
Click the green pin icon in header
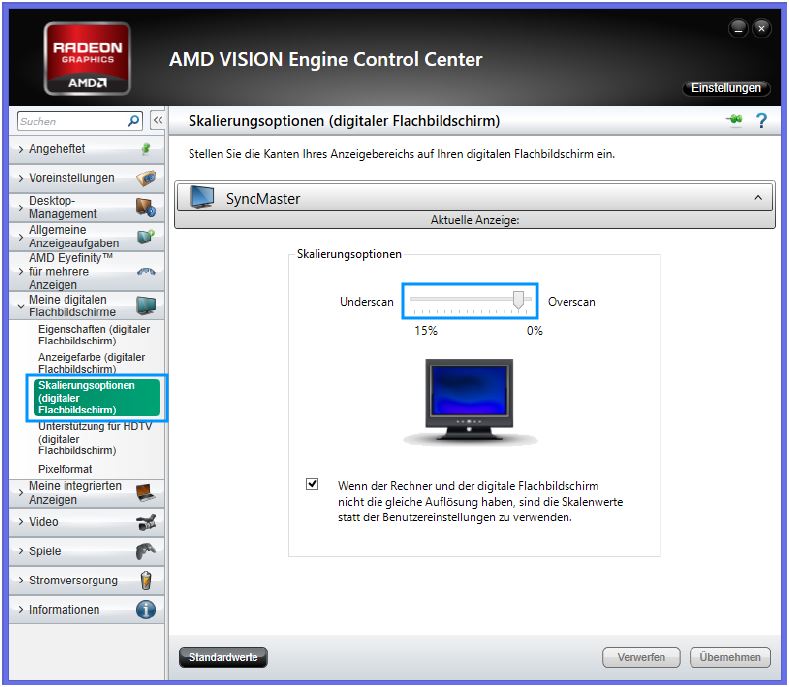pos(735,120)
